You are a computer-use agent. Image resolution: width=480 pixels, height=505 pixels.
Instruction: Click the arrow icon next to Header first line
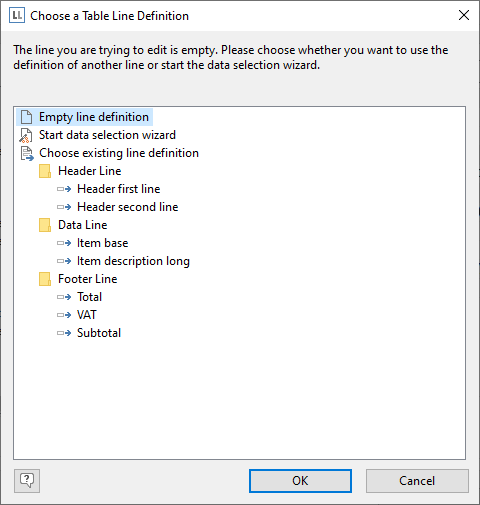pos(64,189)
